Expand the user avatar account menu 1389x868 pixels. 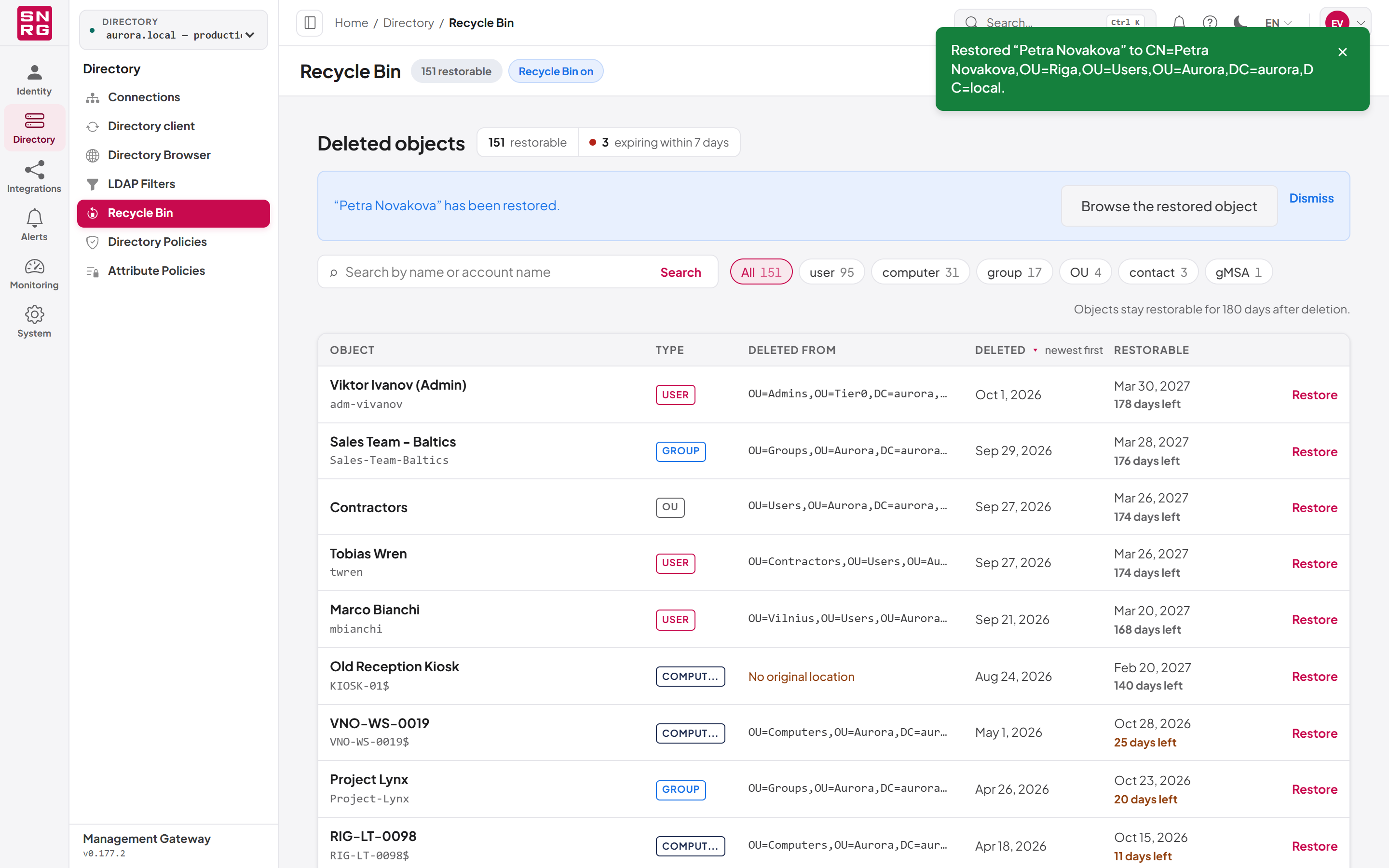point(1345,23)
